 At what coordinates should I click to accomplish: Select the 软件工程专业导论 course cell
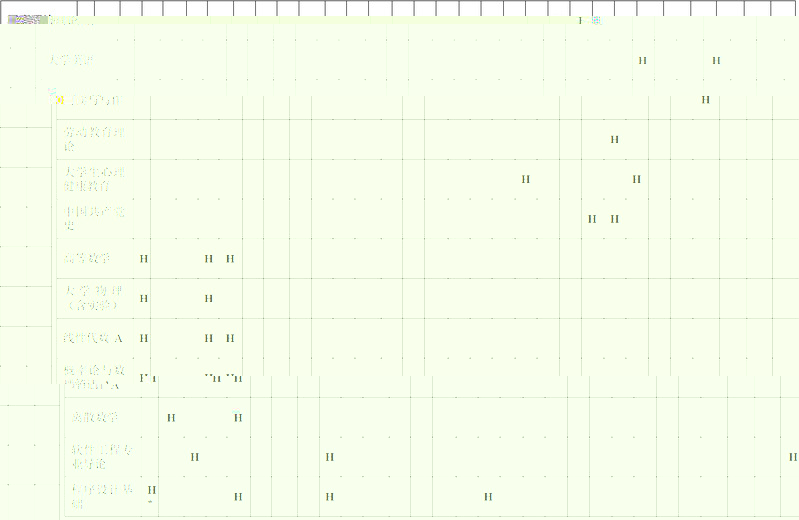coord(101,457)
